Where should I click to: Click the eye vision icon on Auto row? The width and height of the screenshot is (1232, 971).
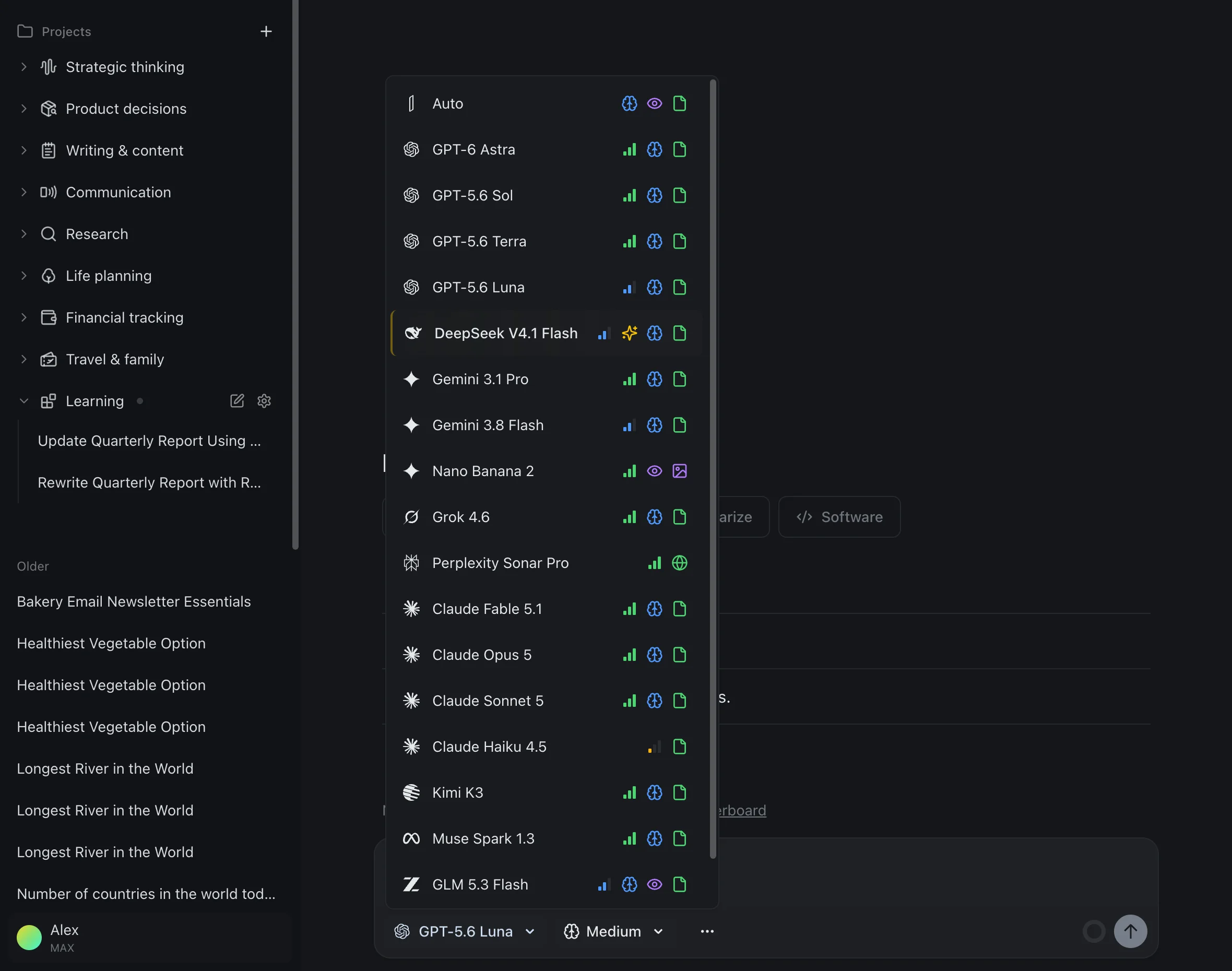655,103
